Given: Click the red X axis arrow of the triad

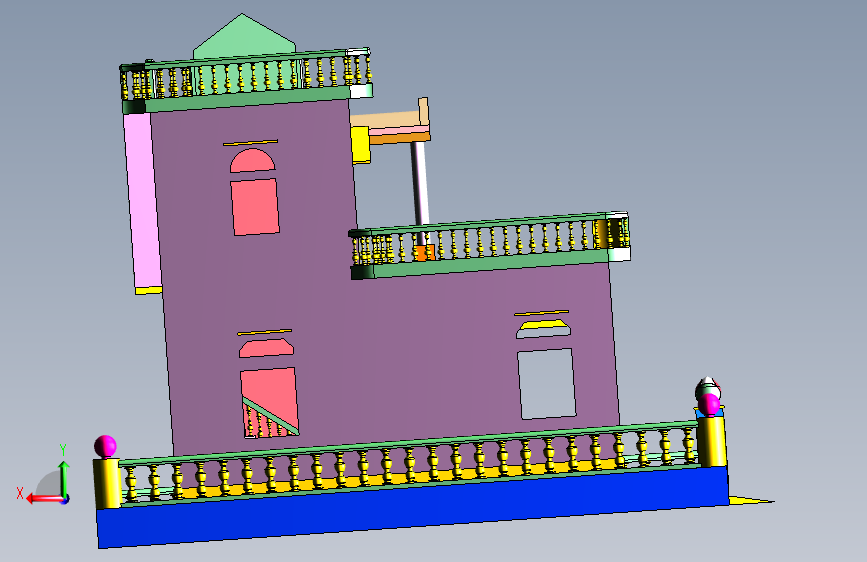Looking at the screenshot, I should pyautogui.click(x=45, y=499).
